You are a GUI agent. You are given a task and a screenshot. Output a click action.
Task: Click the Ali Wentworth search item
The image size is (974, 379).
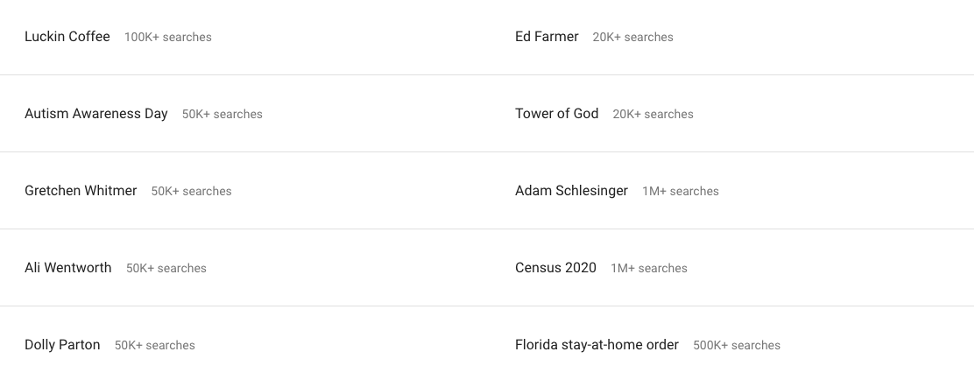[68, 268]
